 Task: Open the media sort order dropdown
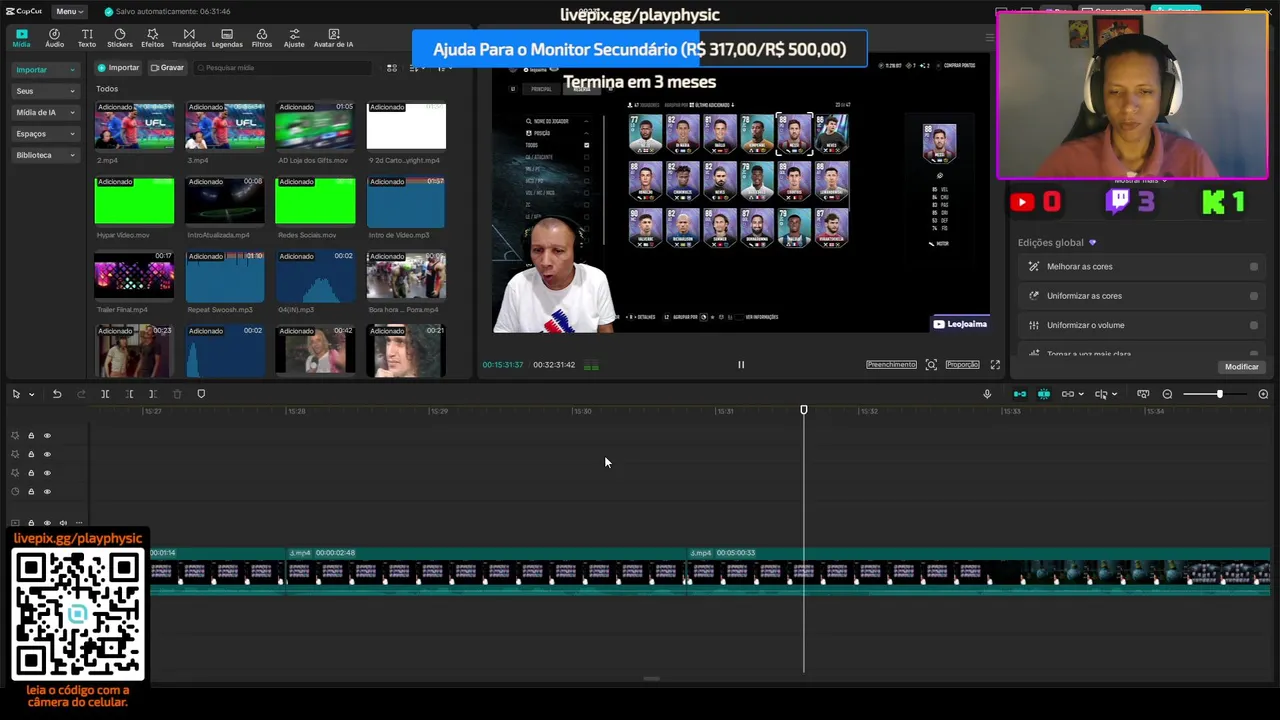click(416, 68)
